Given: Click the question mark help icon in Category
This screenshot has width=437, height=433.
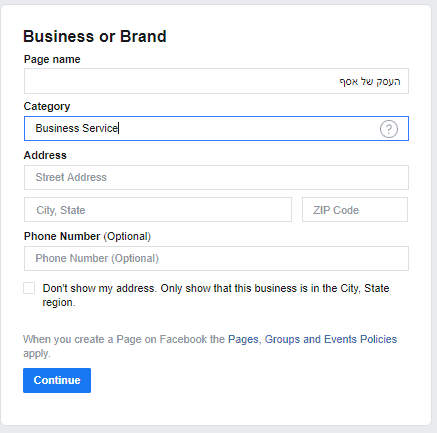Looking at the screenshot, I should 389,129.
